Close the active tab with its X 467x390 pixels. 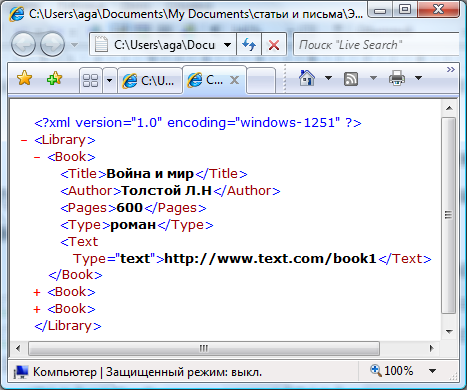(235, 80)
